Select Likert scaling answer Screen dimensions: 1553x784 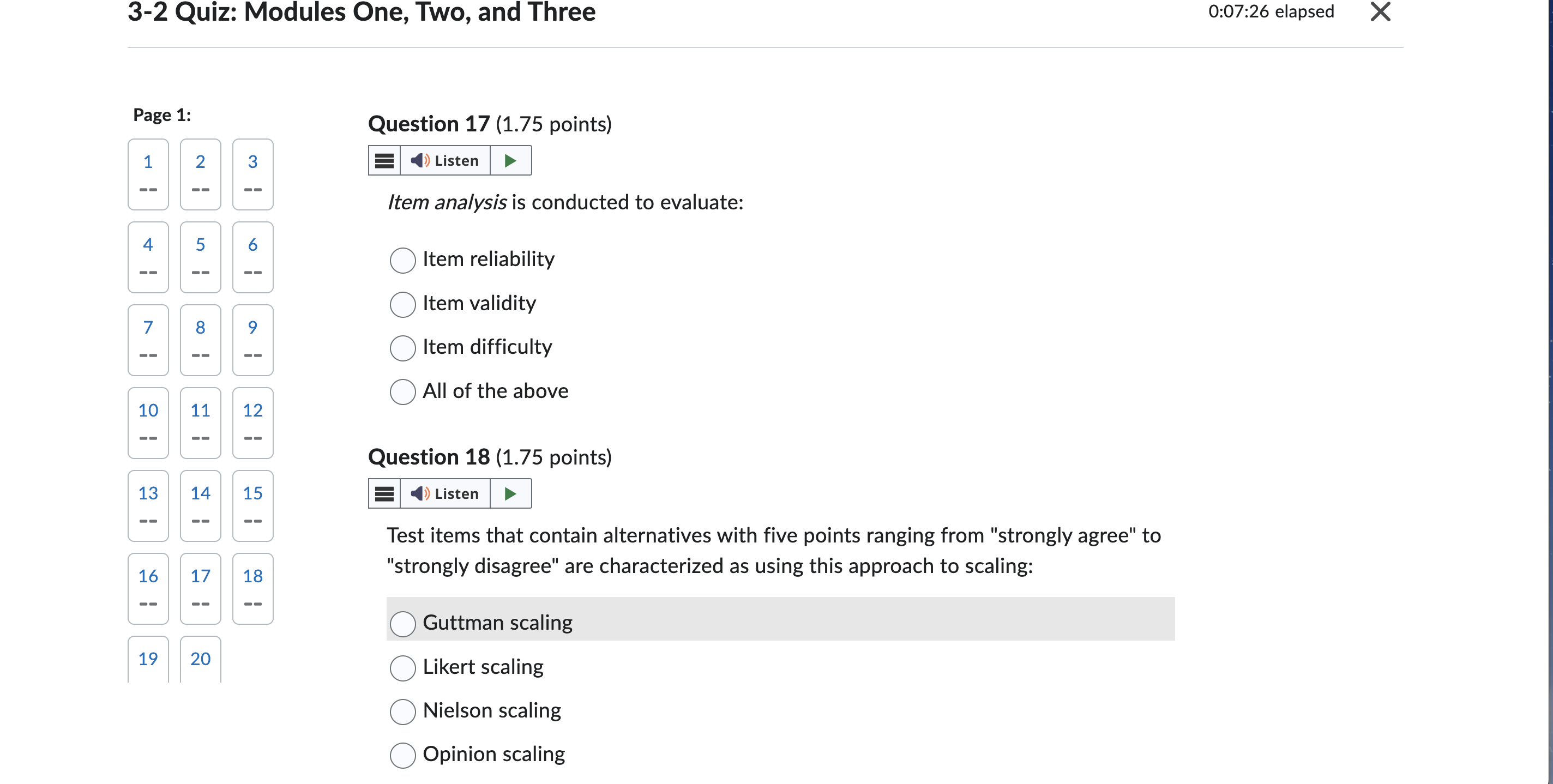pos(403,668)
